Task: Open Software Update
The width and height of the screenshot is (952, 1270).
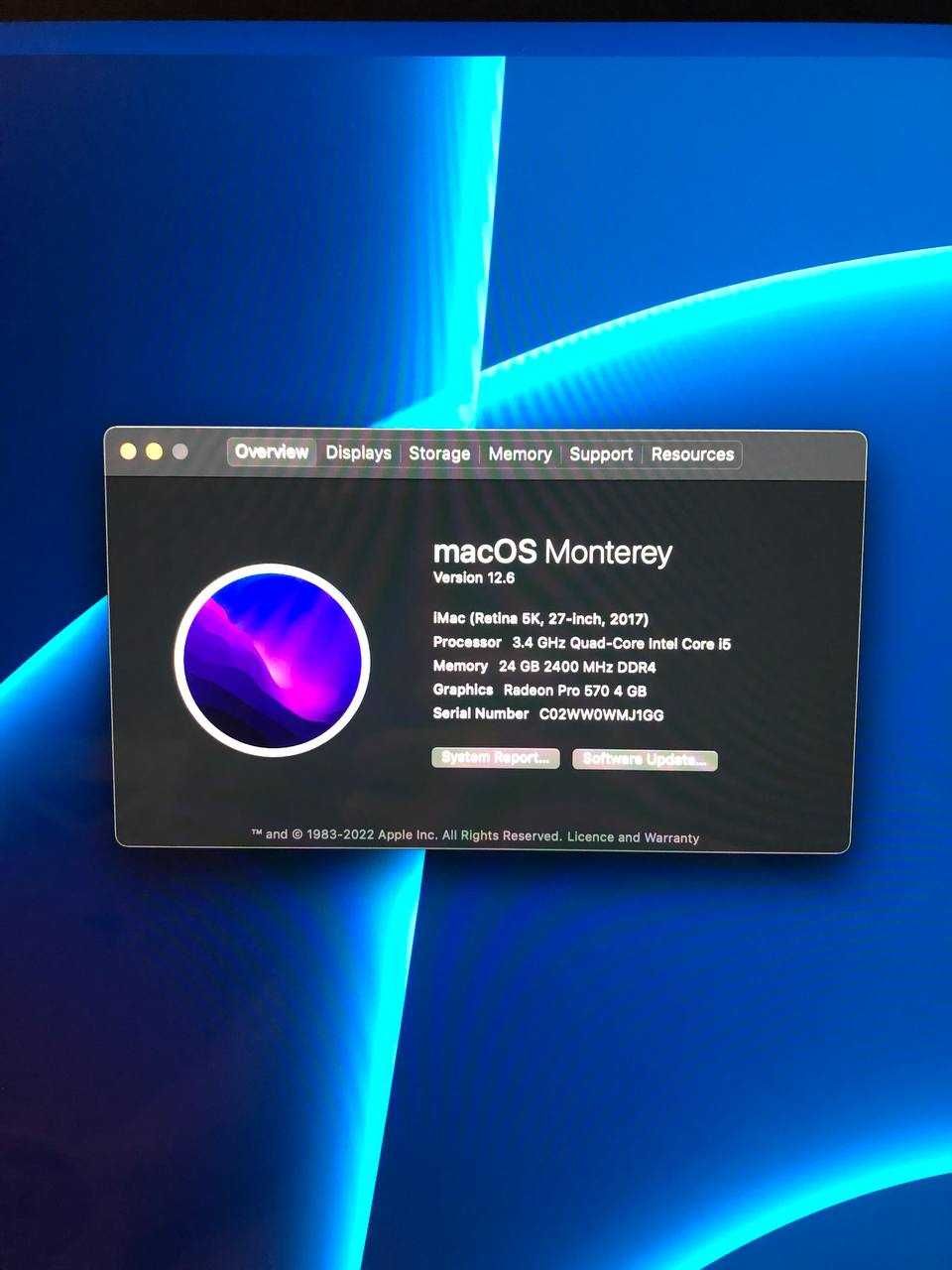Action: click(645, 760)
